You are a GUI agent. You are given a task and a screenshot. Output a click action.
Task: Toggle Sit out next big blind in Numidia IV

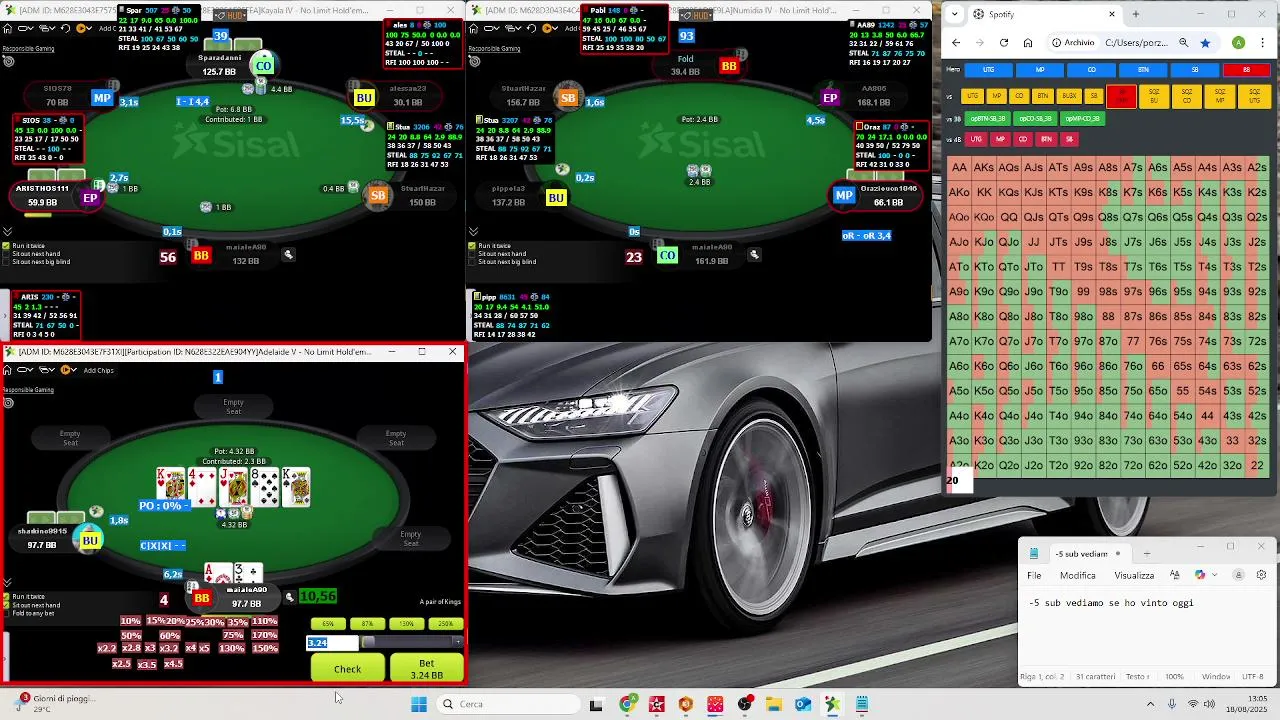[473, 262]
